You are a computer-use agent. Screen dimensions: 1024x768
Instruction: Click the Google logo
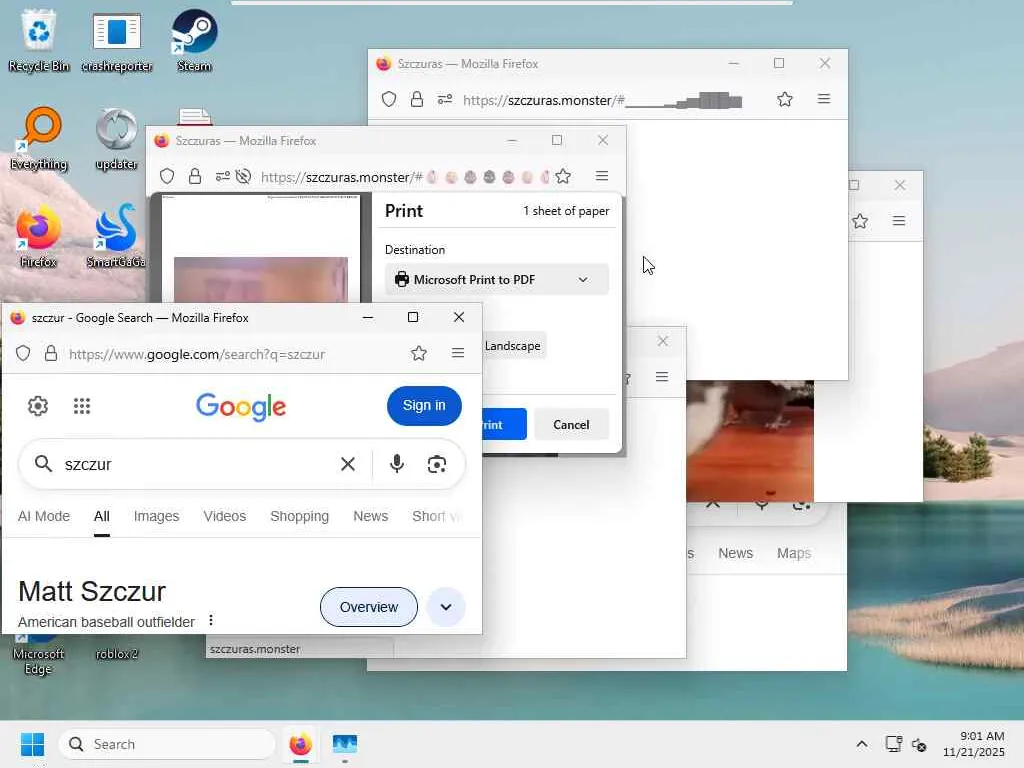241,406
